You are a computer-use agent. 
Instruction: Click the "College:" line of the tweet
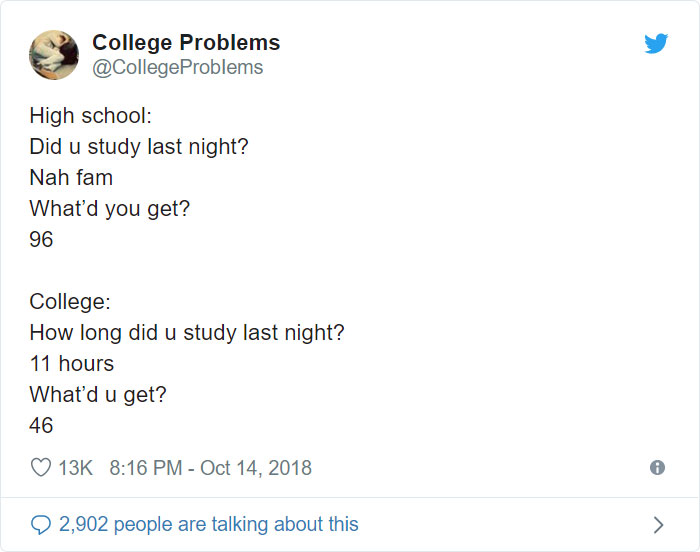click(70, 302)
